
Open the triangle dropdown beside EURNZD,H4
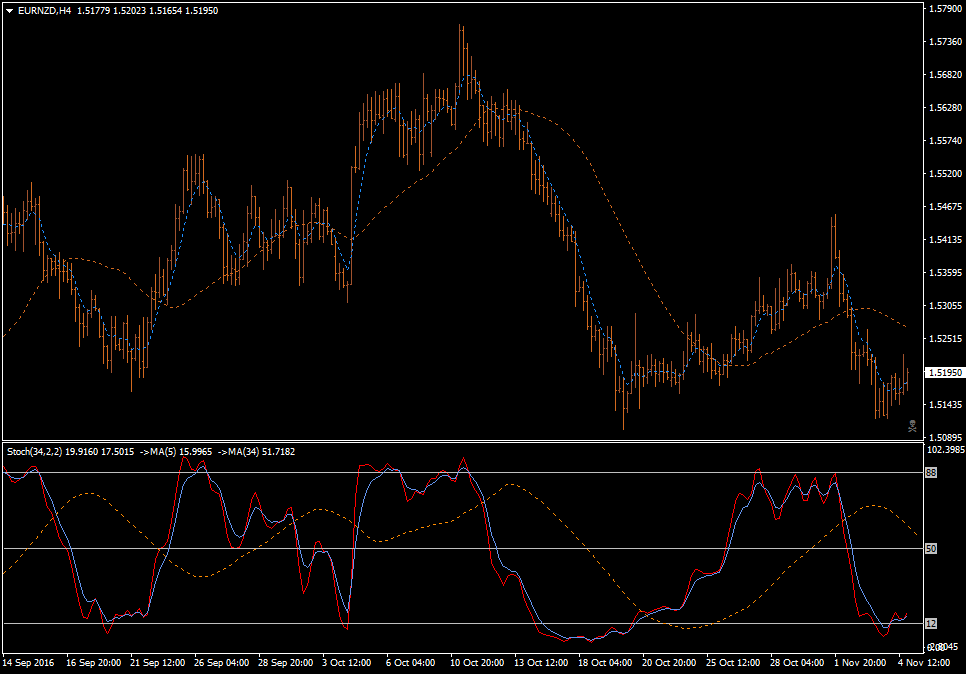coord(10,10)
